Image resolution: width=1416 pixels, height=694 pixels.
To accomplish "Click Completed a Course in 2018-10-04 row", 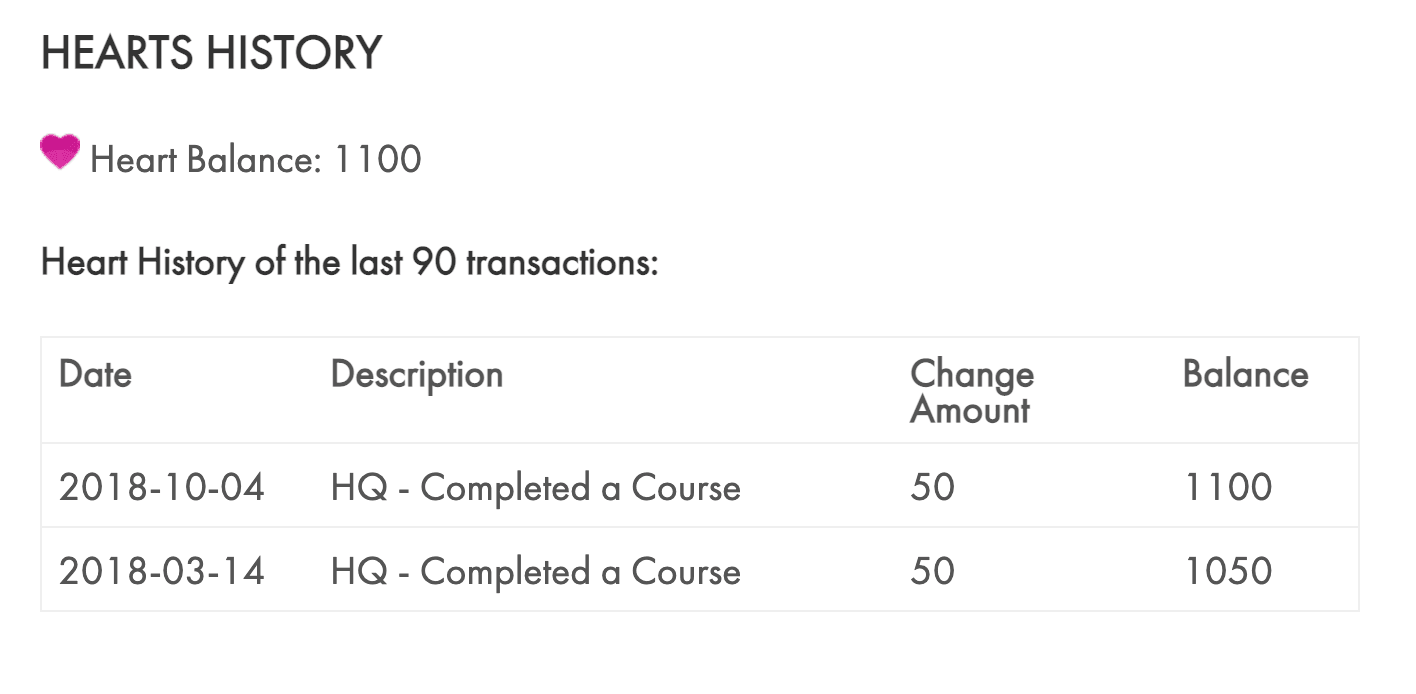I will [x=580, y=487].
